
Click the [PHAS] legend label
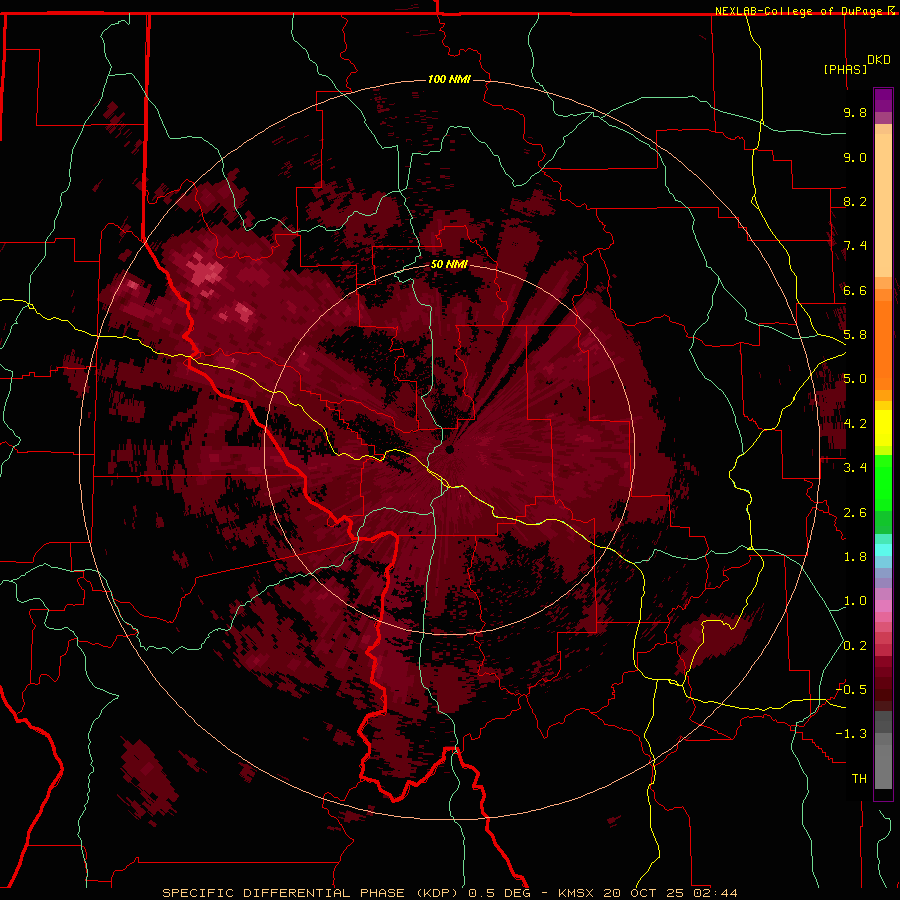coord(845,70)
